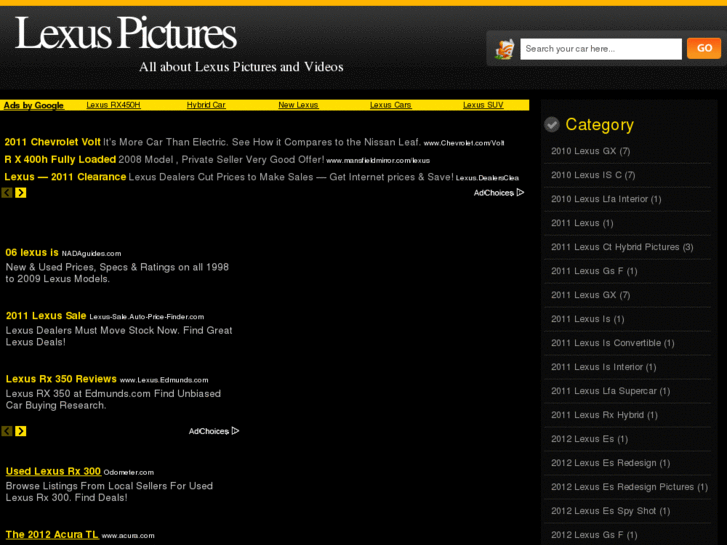Click the car search icon beside the search box
Screen dimensions: 727x545
coord(504,49)
